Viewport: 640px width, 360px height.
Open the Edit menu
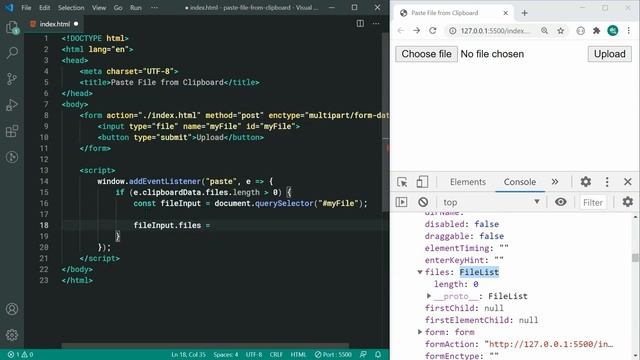[44, 8]
